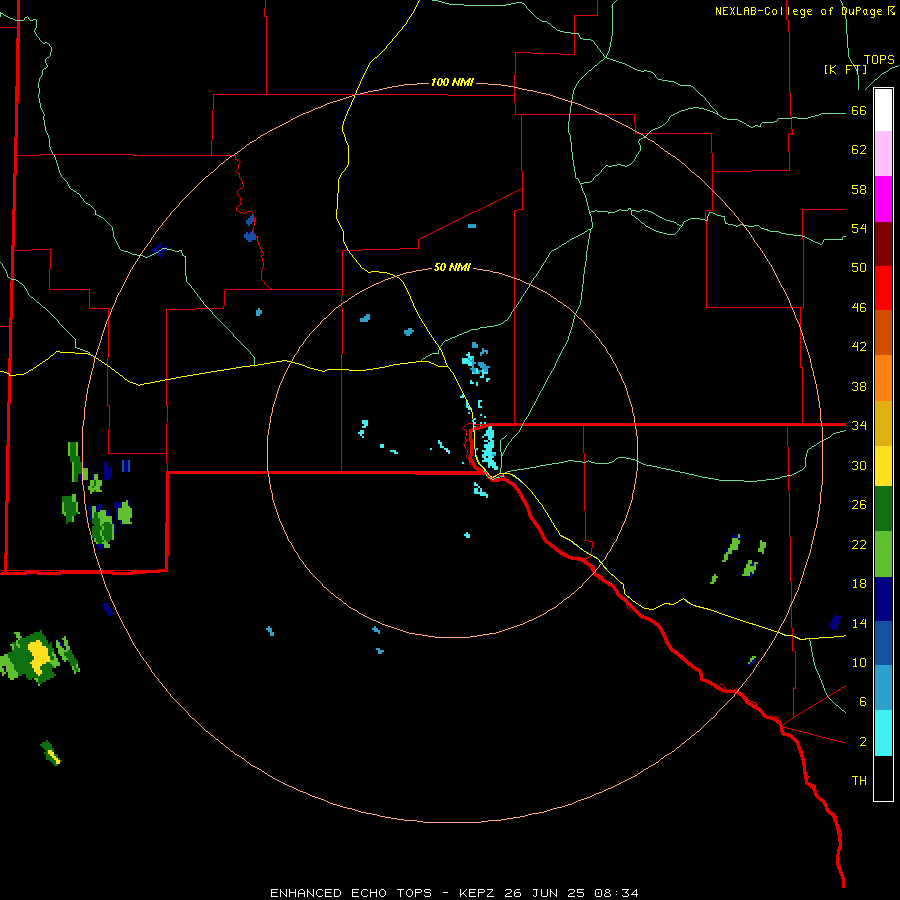The height and width of the screenshot is (900, 900).
Task: Click the dark red maroon legend swatch
Action: coord(883,244)
